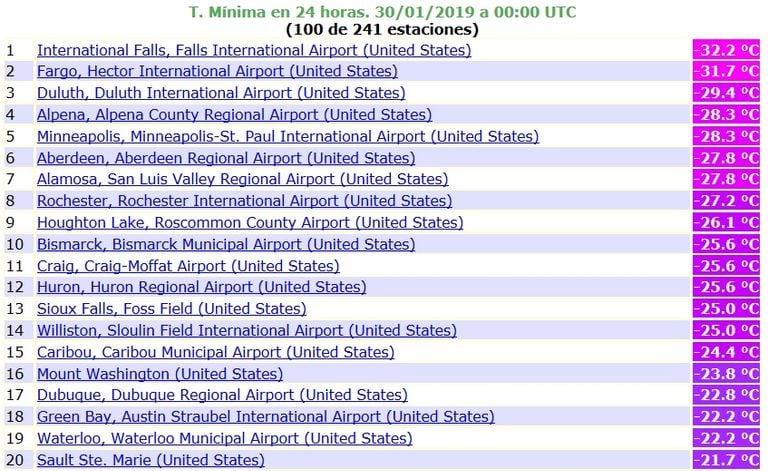Click Minneapolis-St. Paul International Airport link
The width and height of the screenshot is (768, 471).
(x=288, y=136)
